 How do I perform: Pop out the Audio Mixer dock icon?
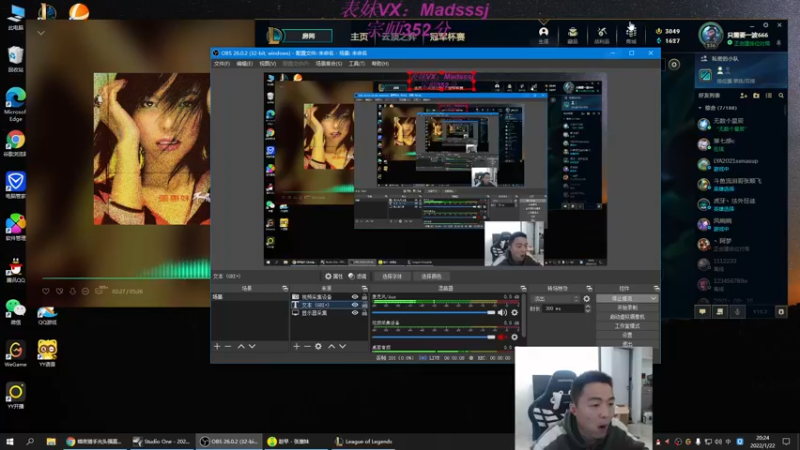point(523,288)
